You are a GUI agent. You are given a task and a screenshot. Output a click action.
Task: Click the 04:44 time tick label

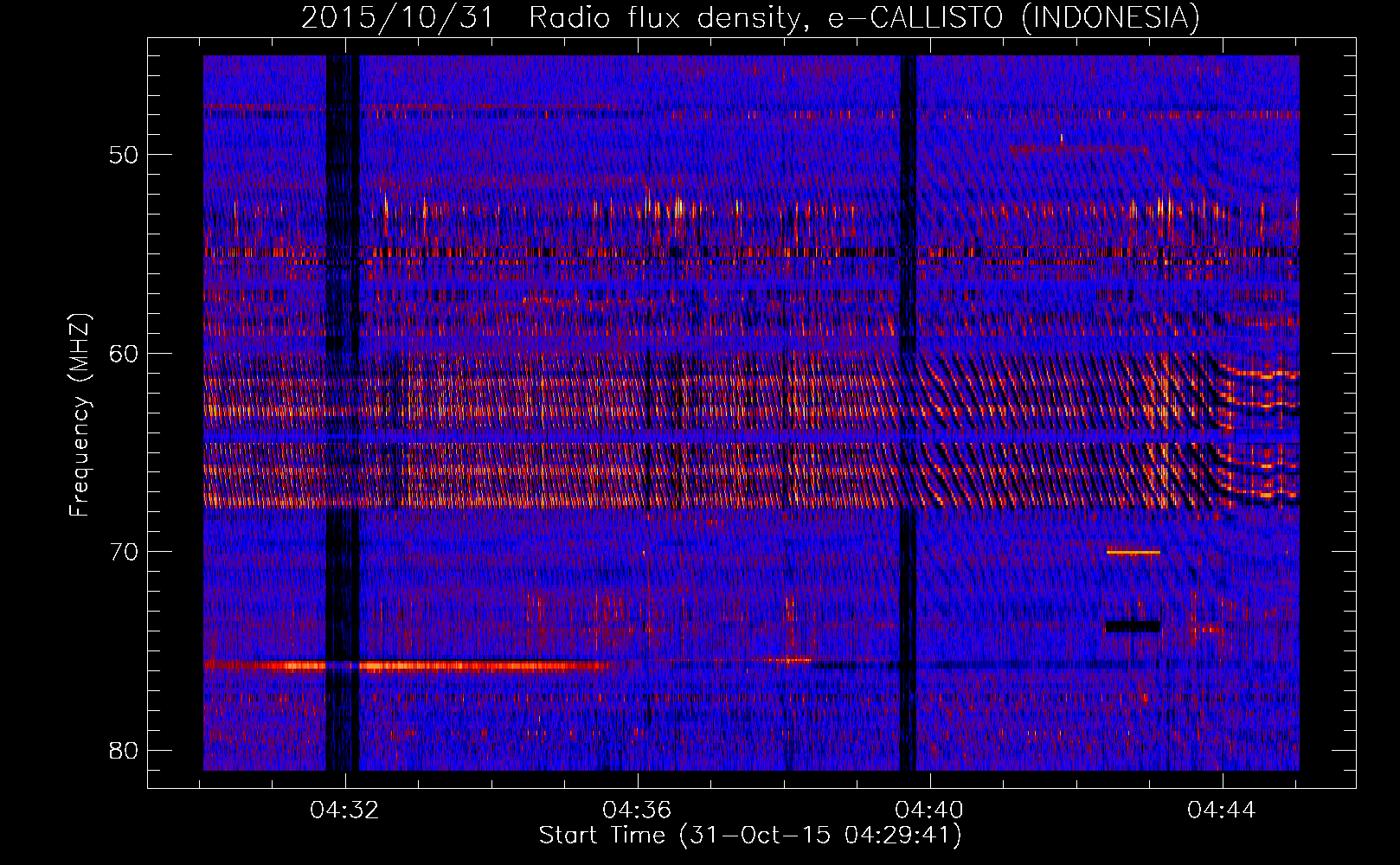click(x=1222, y=810)
